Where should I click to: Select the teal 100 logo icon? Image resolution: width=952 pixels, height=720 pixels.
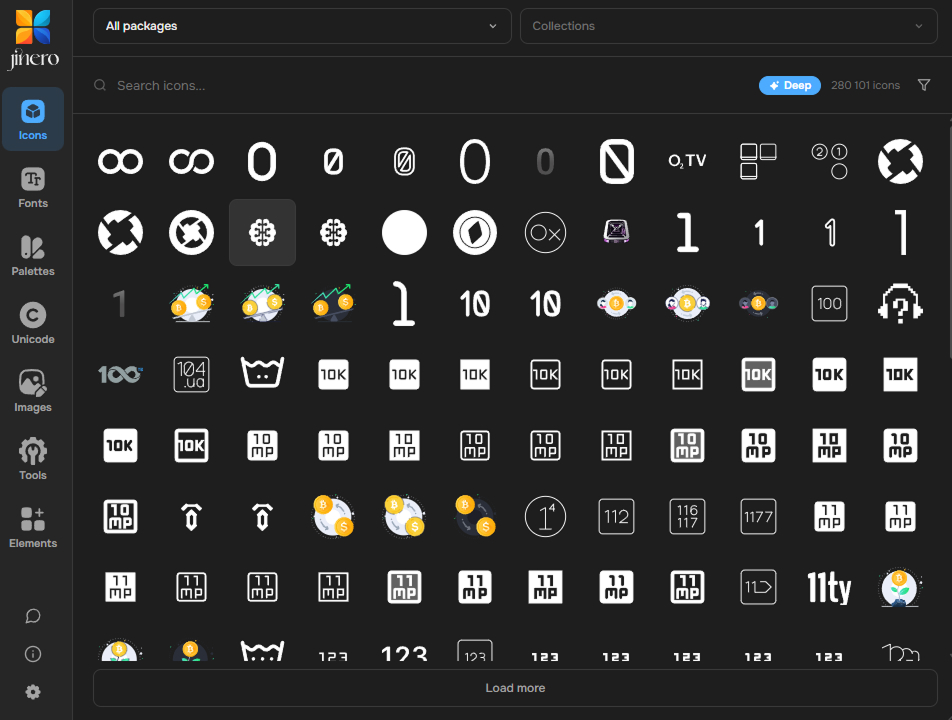(x=120, y=375)
